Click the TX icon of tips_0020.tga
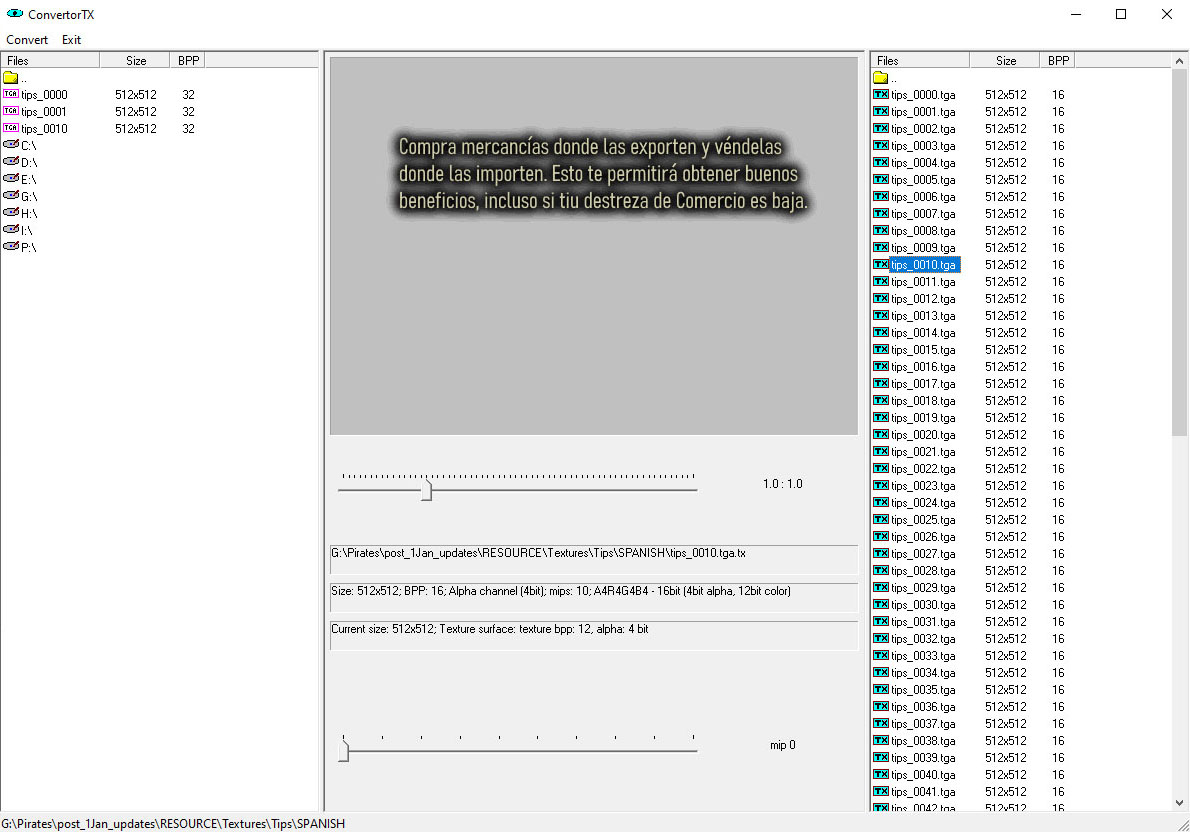This screenshot has height=832, width=1190. click(881, 434)
